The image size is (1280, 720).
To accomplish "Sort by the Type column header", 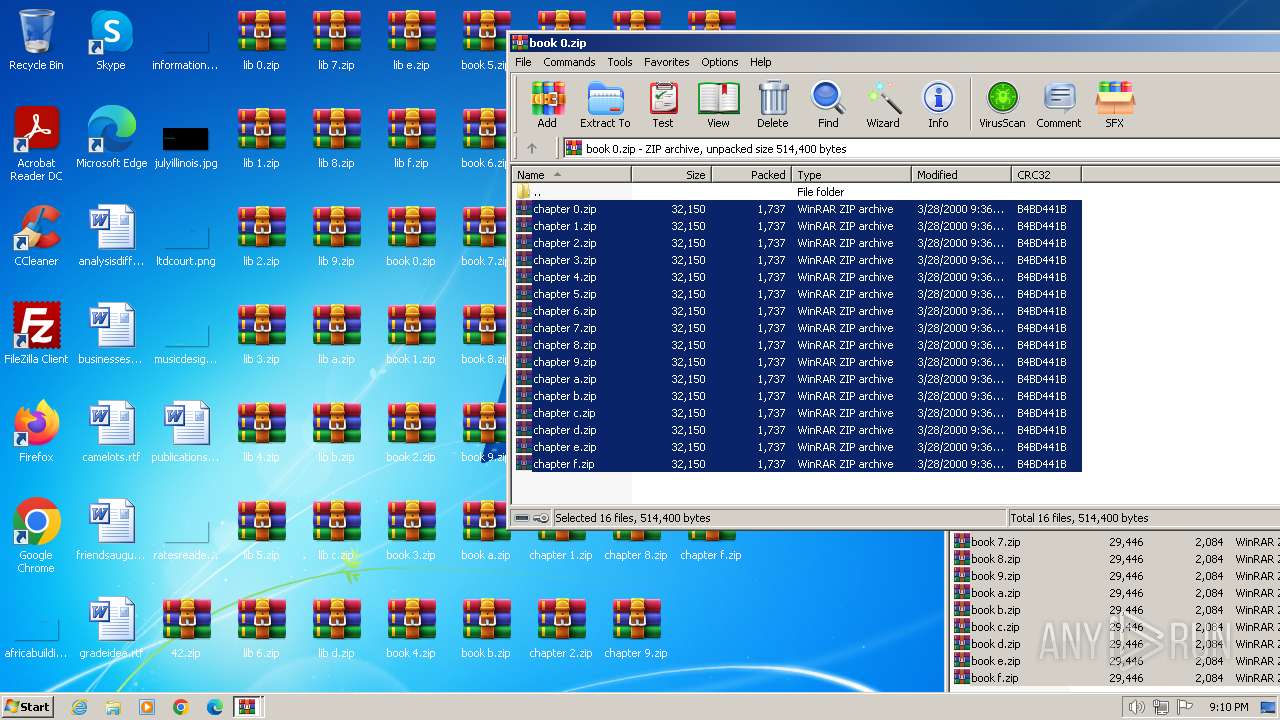I will tap(851, 174).
